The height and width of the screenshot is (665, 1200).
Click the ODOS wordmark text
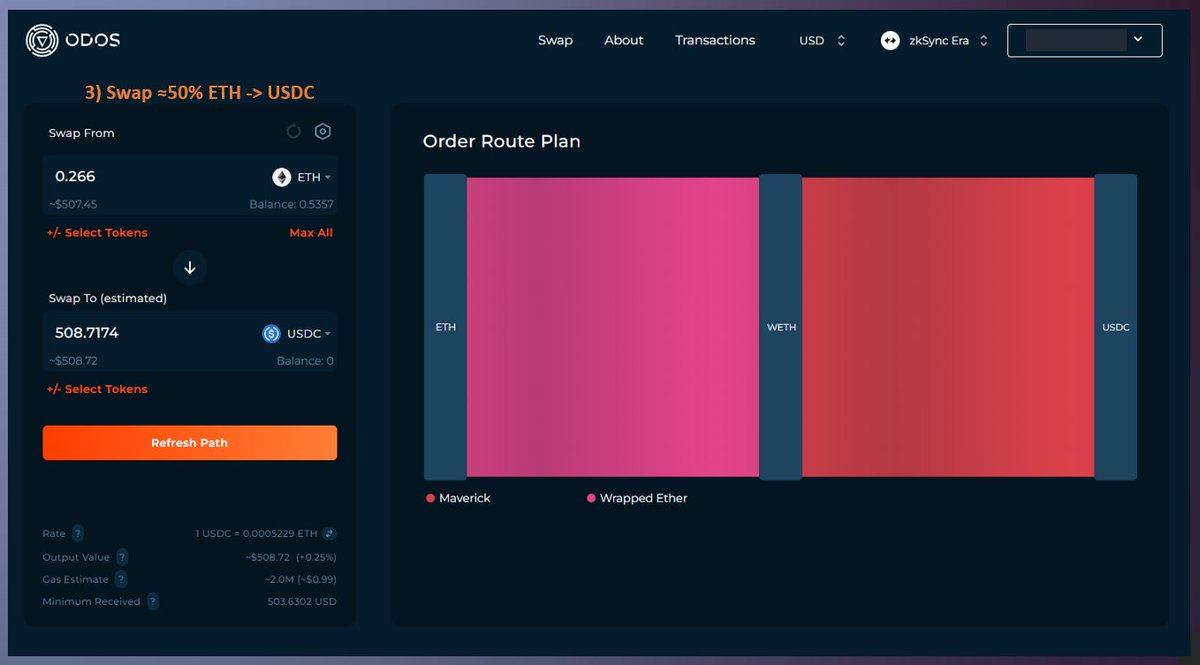pyautogui.click(x=94, y=40)
